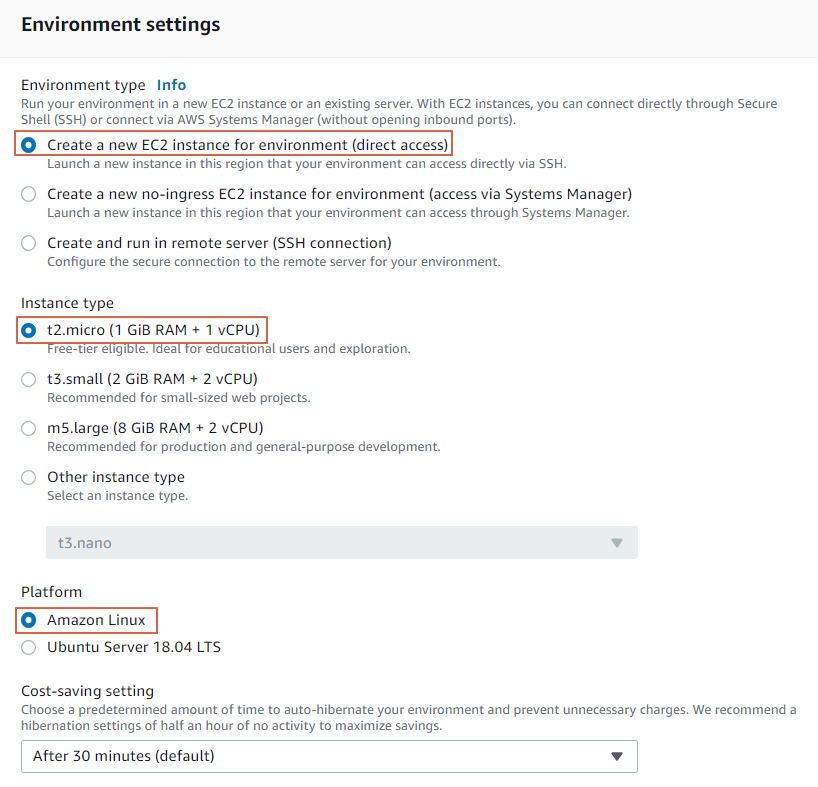This screenshot has height=787, width=818.
Task: Select Amazon Linux platform
Action: (29, 620)
